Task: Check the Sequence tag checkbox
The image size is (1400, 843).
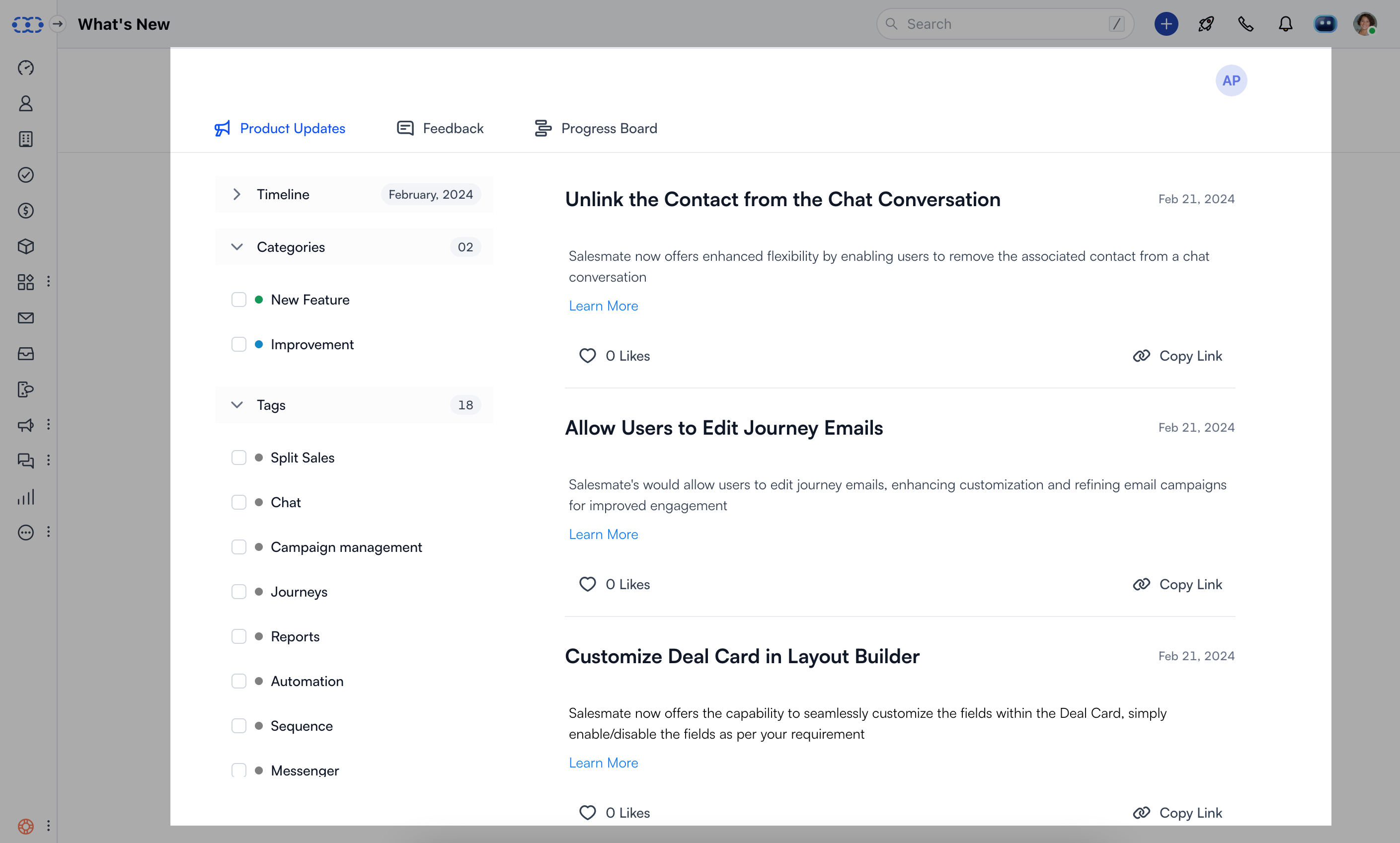Action: pyautogui.click(x=238, y=725)
